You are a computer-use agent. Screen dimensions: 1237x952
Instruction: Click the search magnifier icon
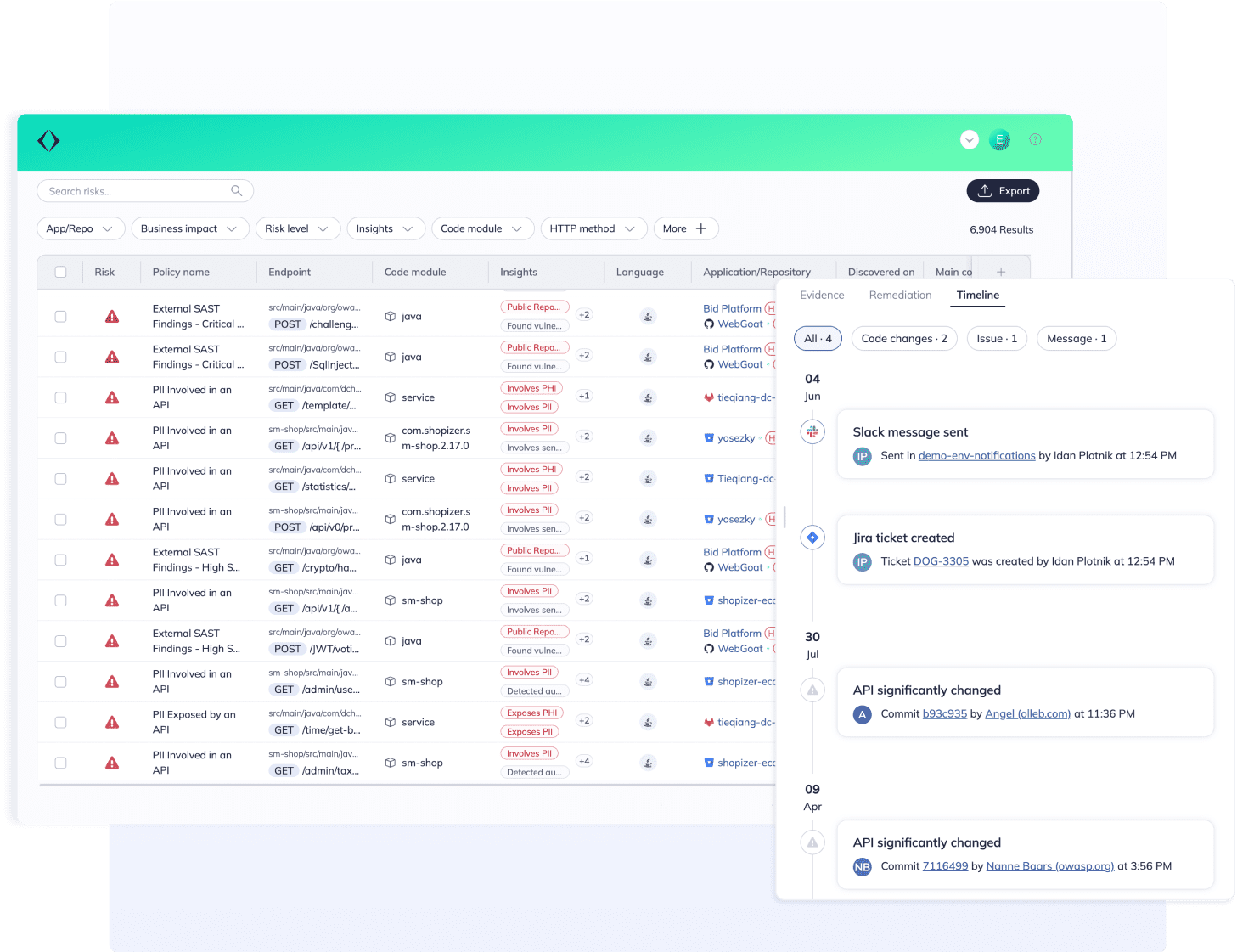237,191
